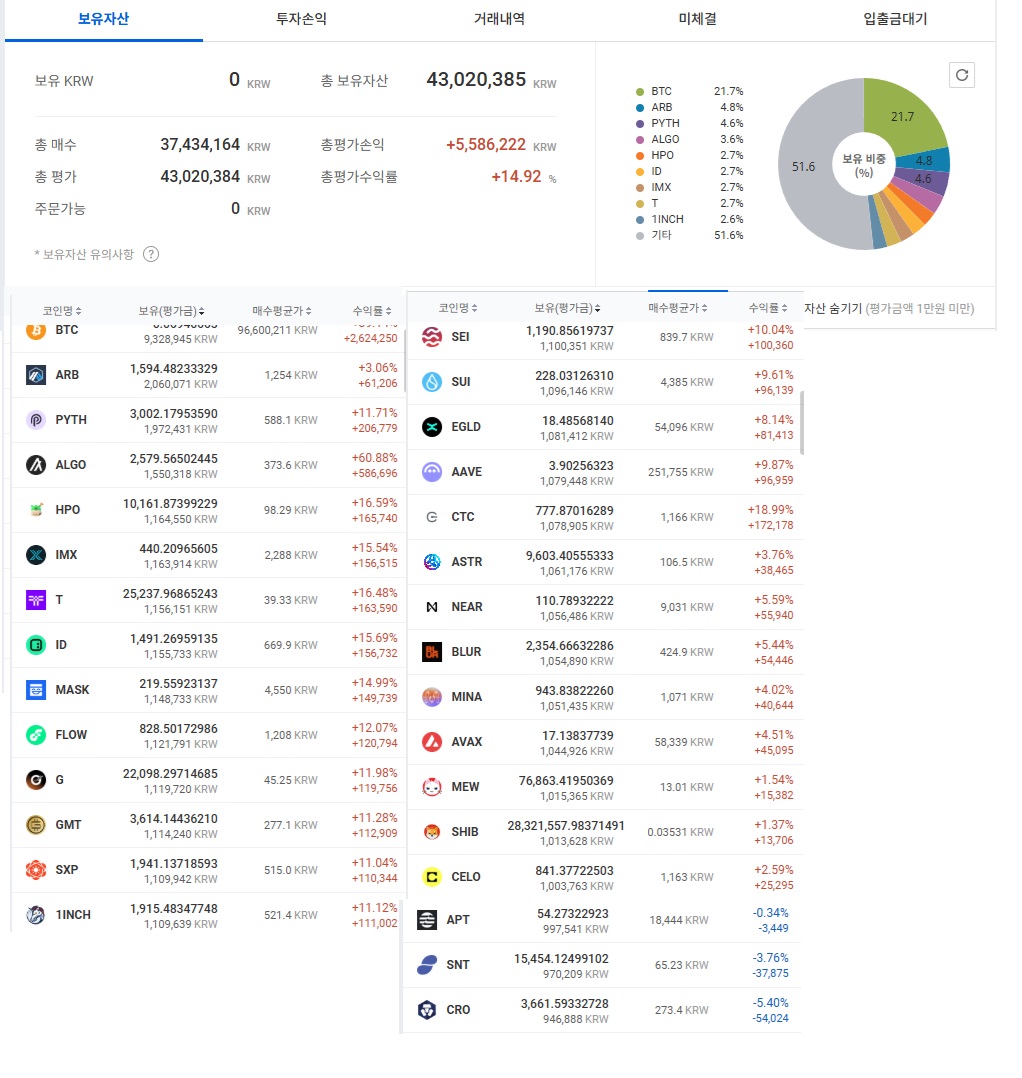Screen dimensions: 1022x1078
Task: Click the purple T coin icon
Action: tap(36, 600)
